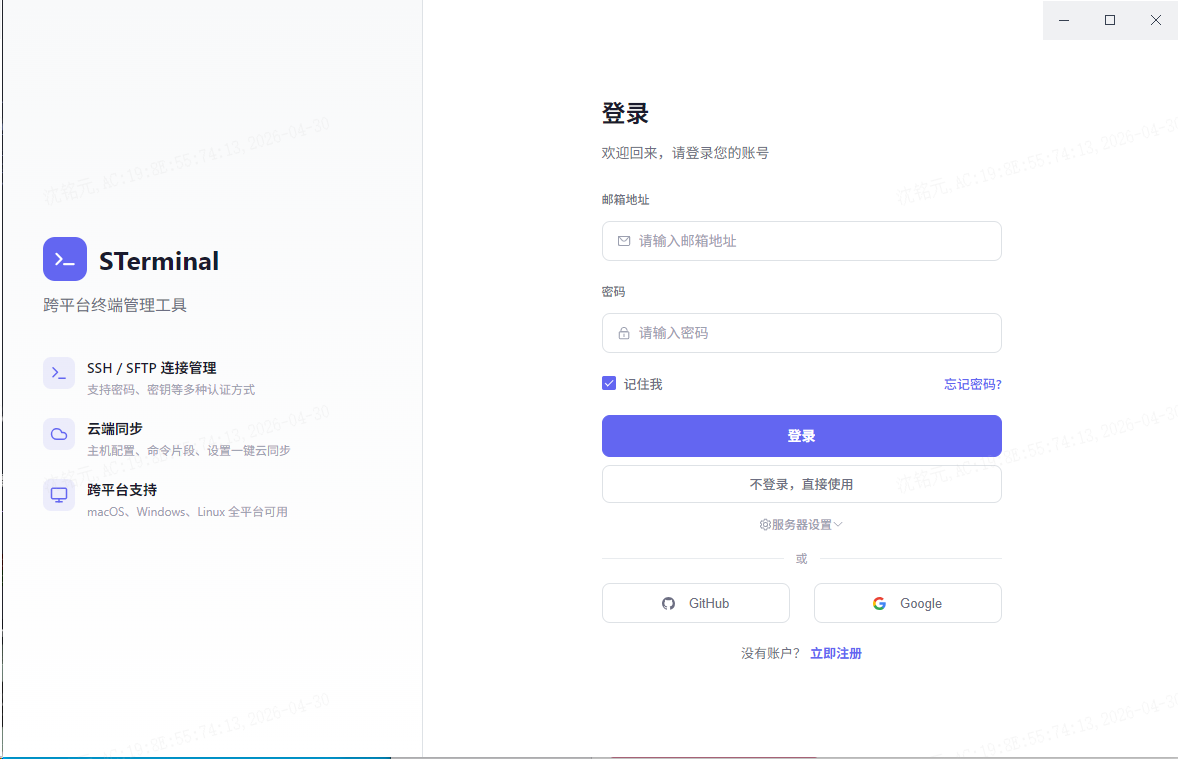Click the 跨平台支持 heading
The height and width of the screenshot is (759, 1178).
[x=122, y=489]
